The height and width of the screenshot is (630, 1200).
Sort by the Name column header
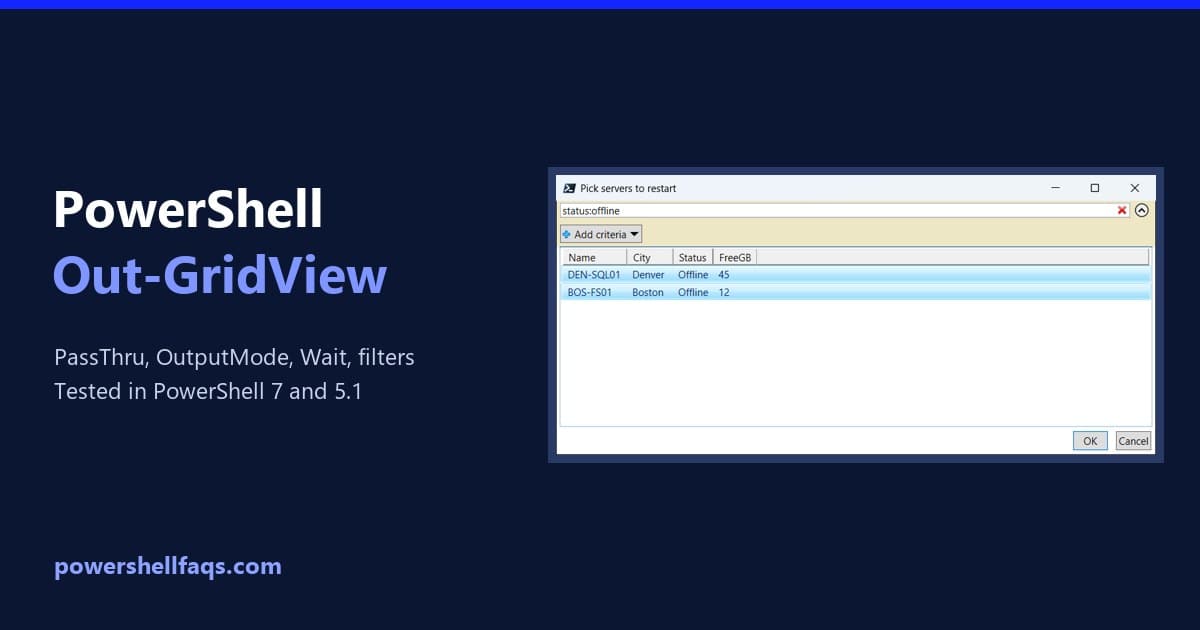click(x=595, y=257)
